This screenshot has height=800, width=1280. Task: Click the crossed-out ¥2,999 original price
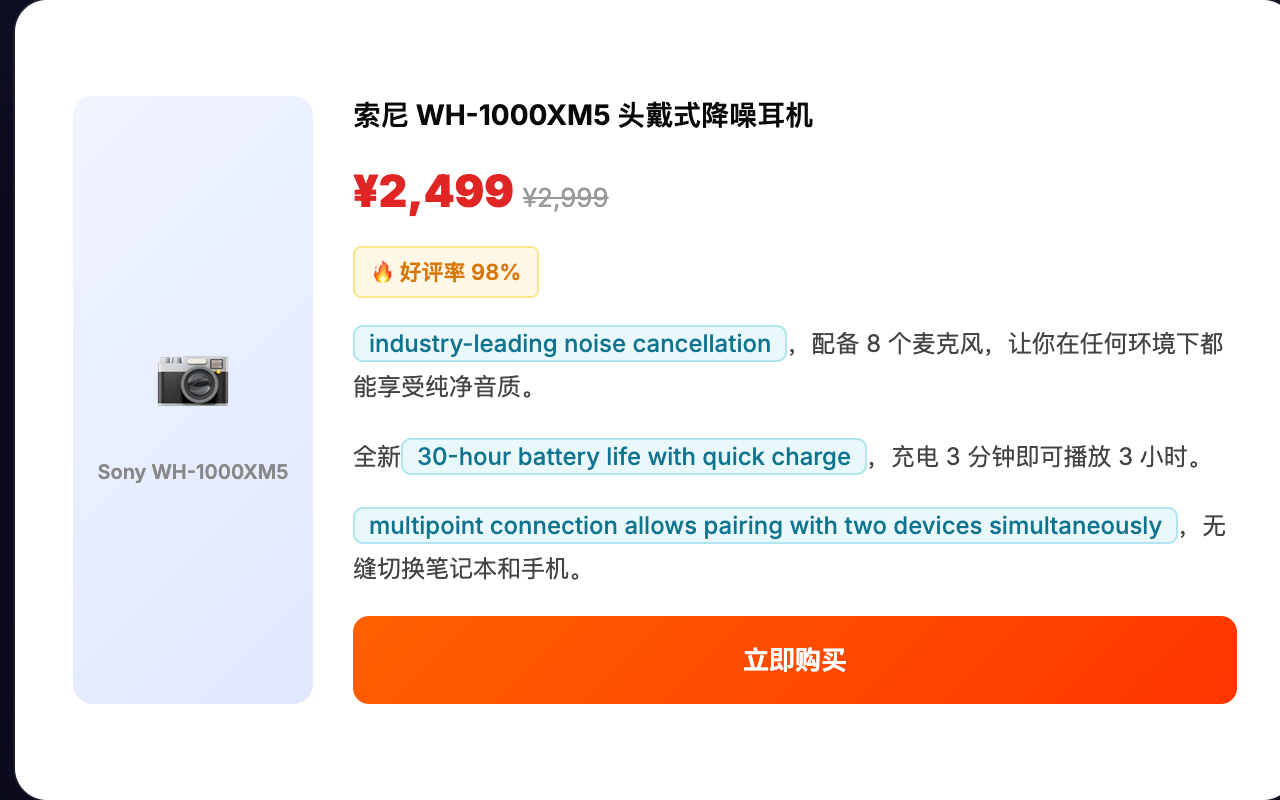[x=564, y=196]
